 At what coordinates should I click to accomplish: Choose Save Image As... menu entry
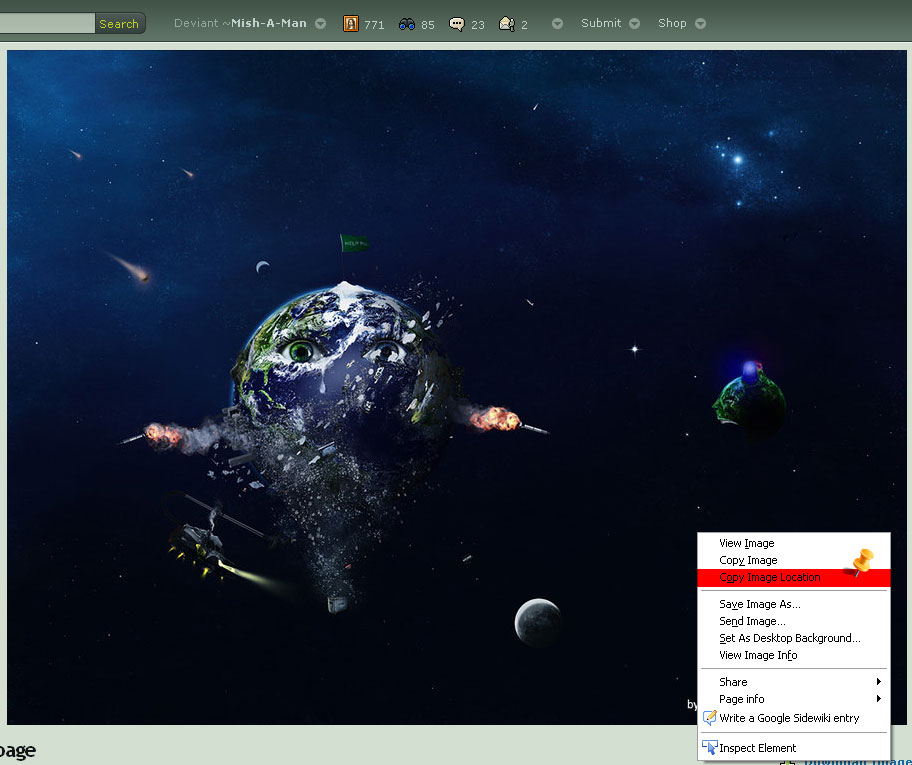tap(793, 604)
